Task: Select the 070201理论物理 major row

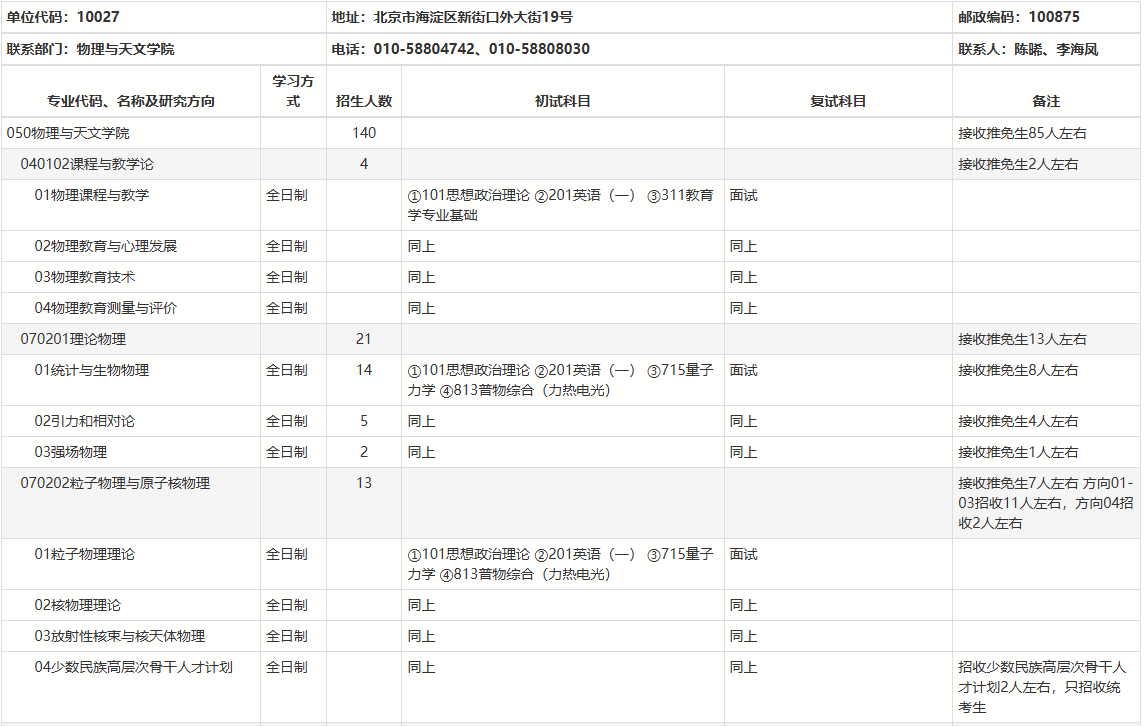Action: 73,339
